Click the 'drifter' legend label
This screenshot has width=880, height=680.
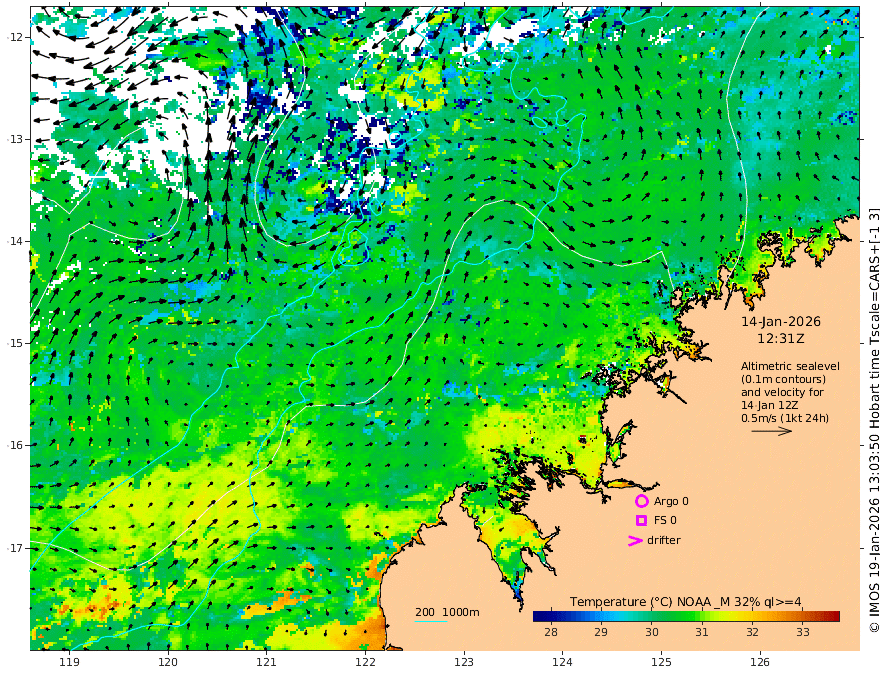pyautogui.click(x=664, y=540)
